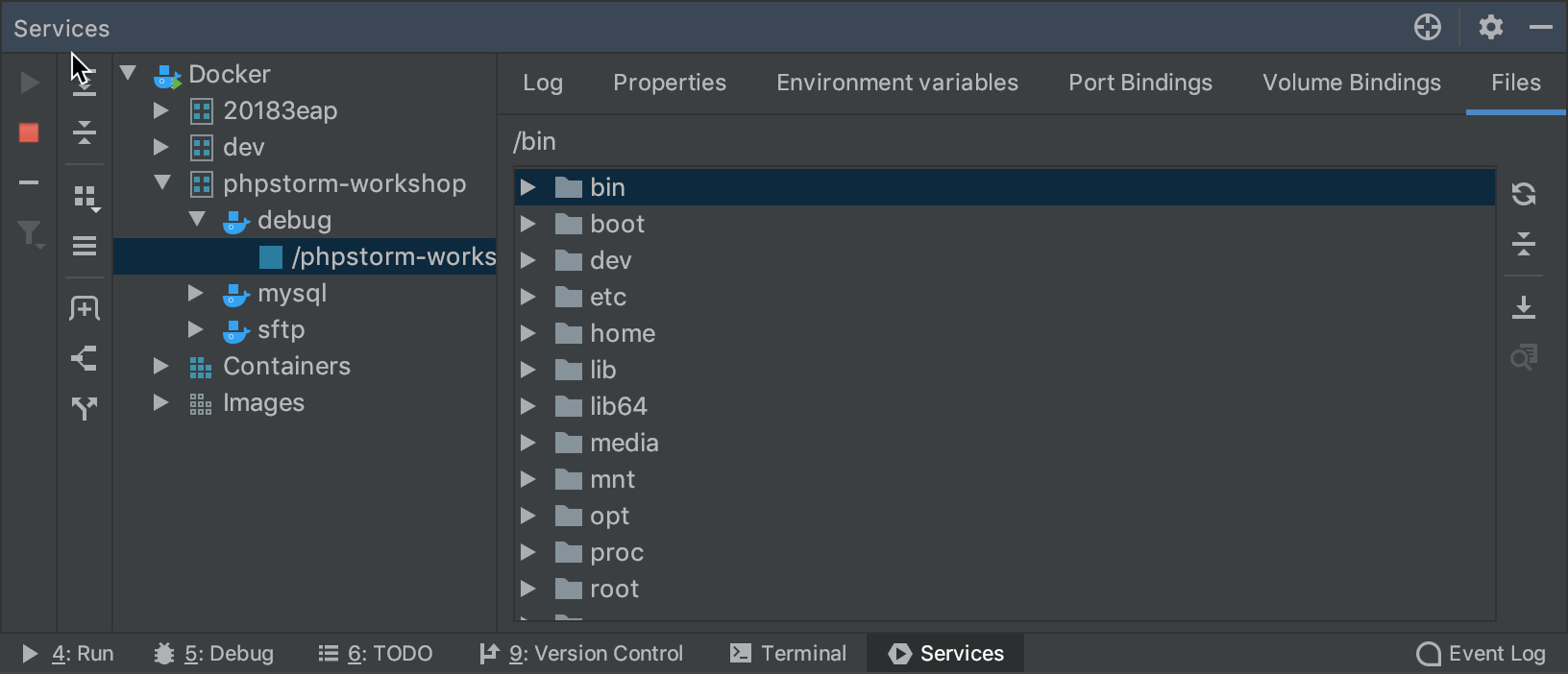Toggle the Services tool window button in status bar
The image size is (1568, 674).
click(x=945, y=654)
